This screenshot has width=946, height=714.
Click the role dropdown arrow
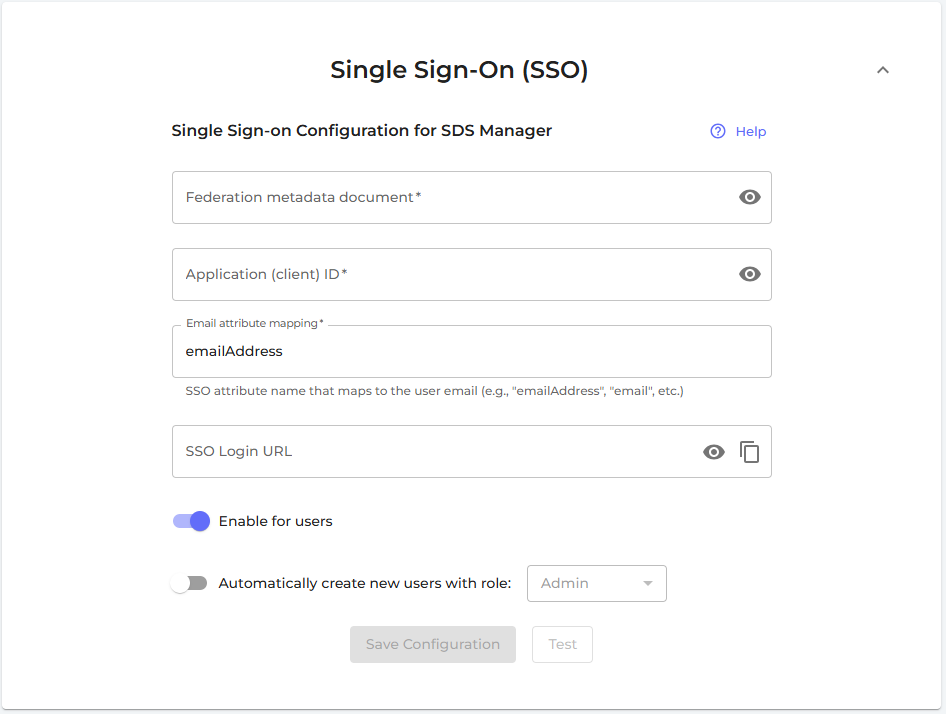tap(648, 583)
